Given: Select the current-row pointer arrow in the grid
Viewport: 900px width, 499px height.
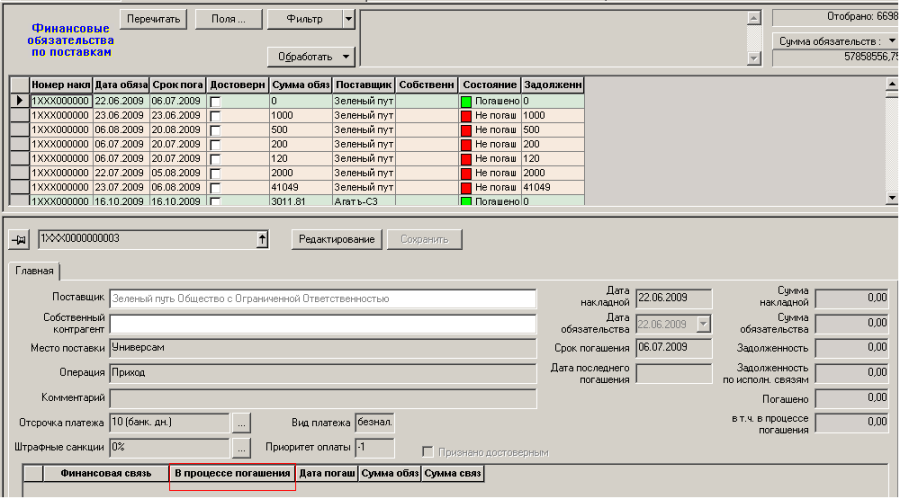Looking at the screenshot, I should [20, 100].
